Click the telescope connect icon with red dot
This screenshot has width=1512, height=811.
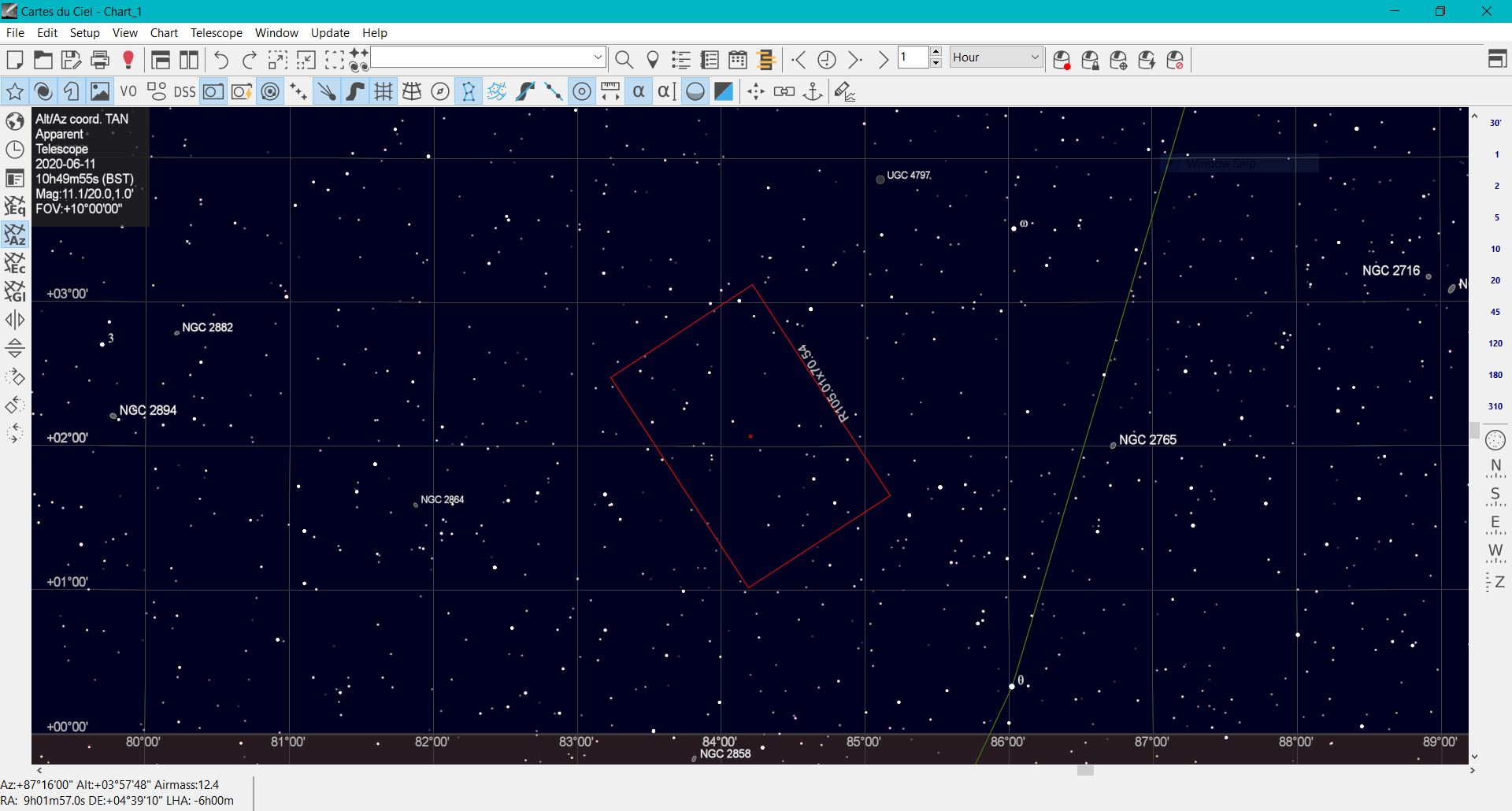(1062, 60)
